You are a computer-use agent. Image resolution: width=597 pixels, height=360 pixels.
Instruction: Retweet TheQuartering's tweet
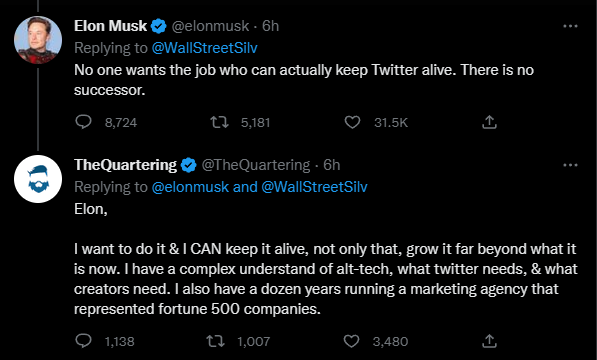(x=215, y=341)
